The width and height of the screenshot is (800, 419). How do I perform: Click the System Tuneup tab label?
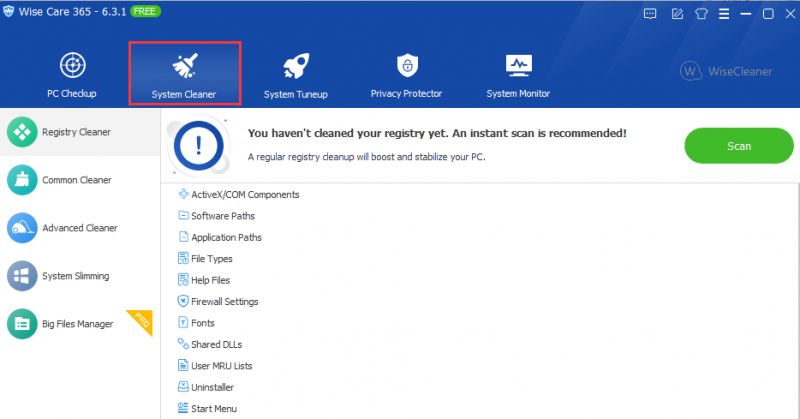coord(296,94)
